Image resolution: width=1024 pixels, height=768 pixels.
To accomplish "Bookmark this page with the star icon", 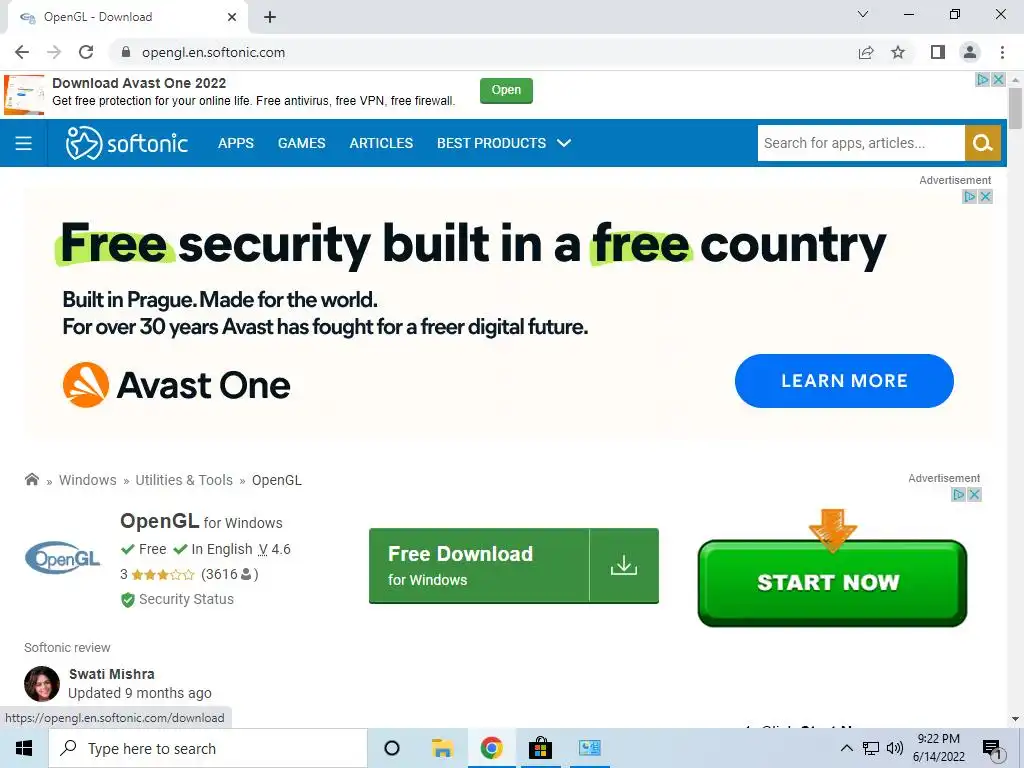I will tap(898, 52).
